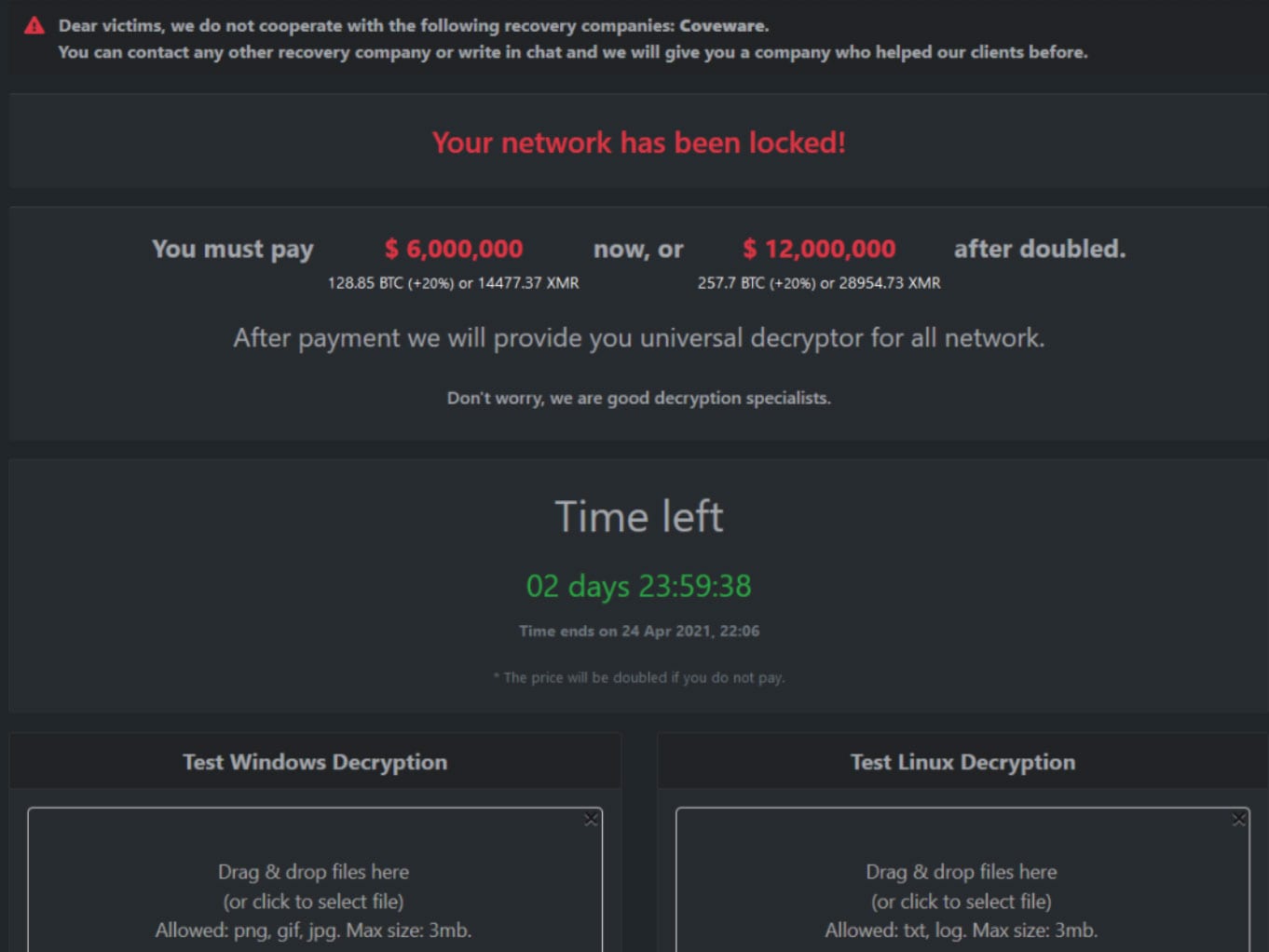The image size is (1269, 952).
Task: Clear the Windows decryption file box with X
Action: point(591,820)
